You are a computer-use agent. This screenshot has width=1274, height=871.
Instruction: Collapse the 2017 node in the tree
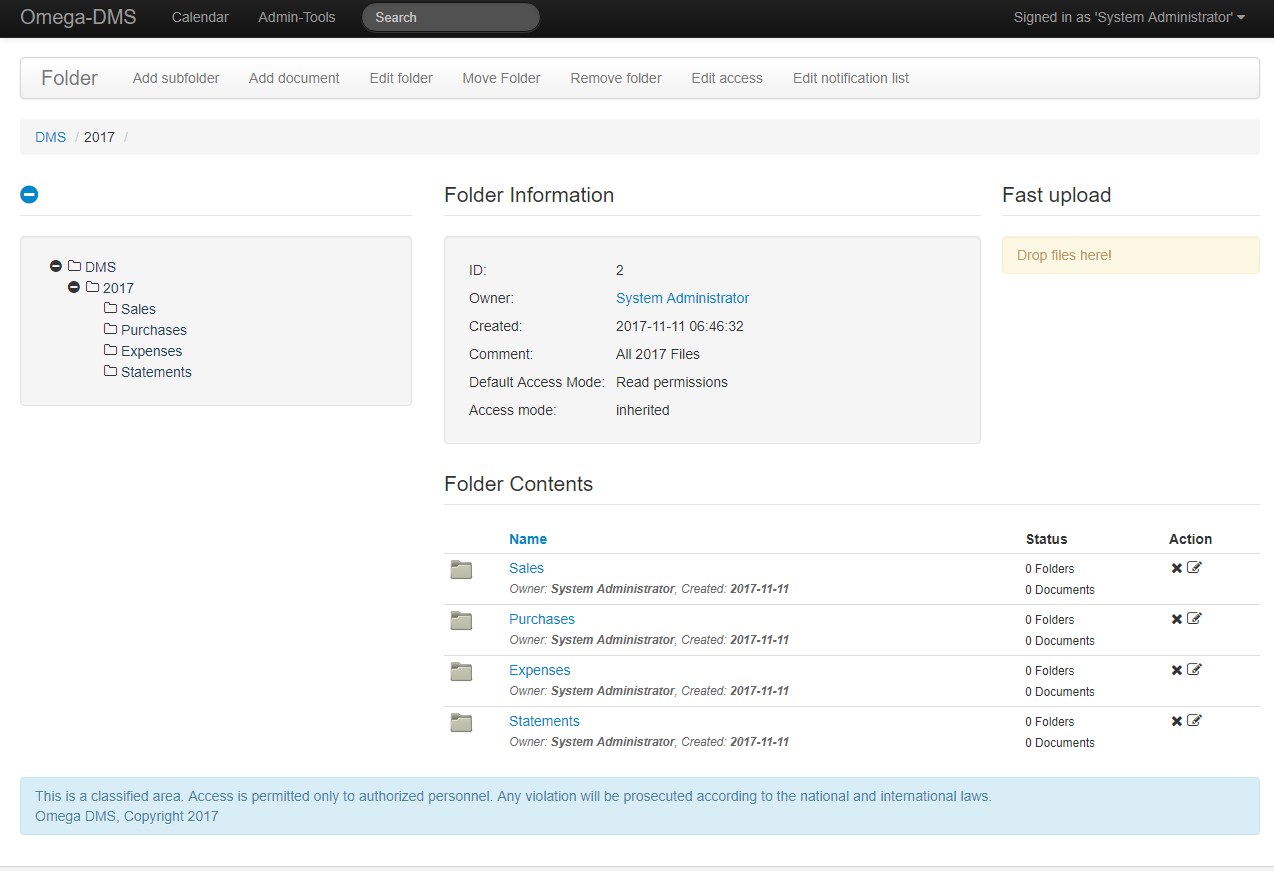74,287
